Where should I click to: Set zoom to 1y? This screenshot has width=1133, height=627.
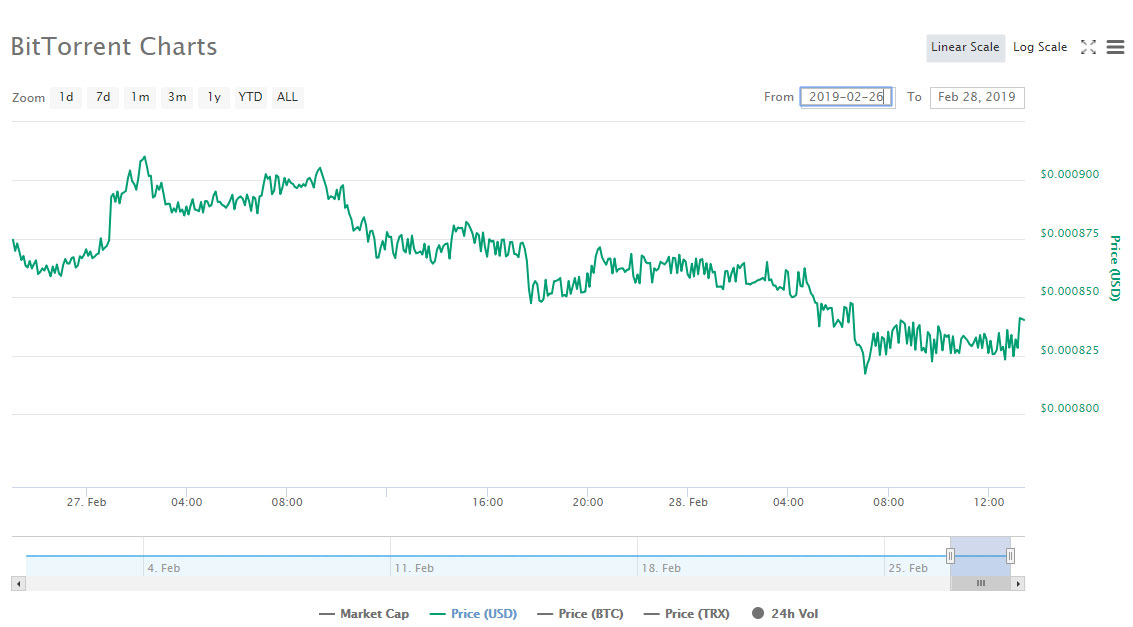tap(214, 97)
